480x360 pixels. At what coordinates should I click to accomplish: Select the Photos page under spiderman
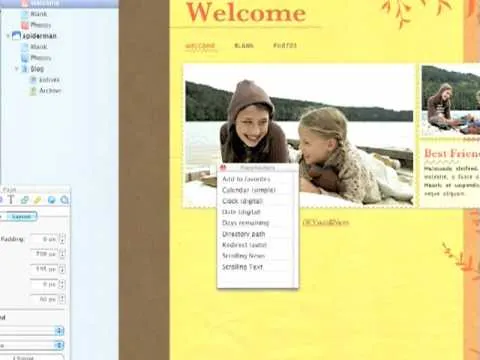click(x=40, y=58)
